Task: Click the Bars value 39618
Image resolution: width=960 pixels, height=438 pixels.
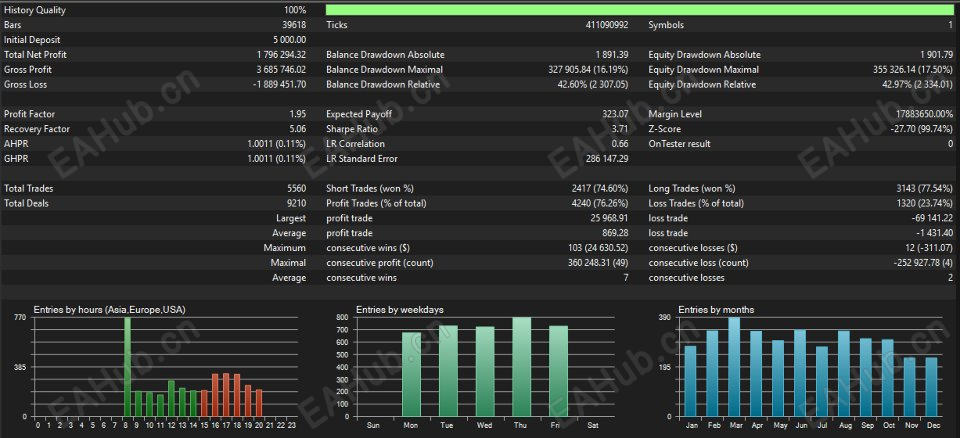Action: [294, 25]
